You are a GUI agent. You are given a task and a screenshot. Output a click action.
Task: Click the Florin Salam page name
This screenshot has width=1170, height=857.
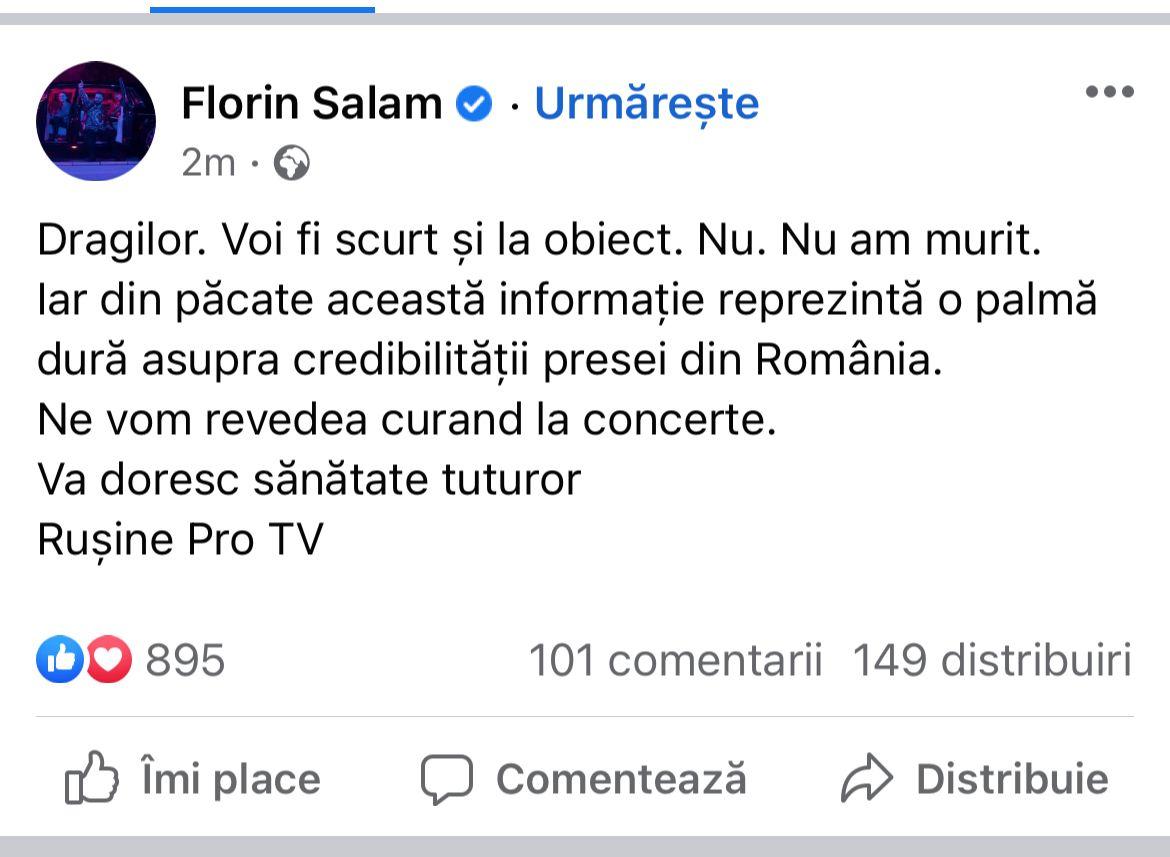pyautogui.click(x=311, y=103)
